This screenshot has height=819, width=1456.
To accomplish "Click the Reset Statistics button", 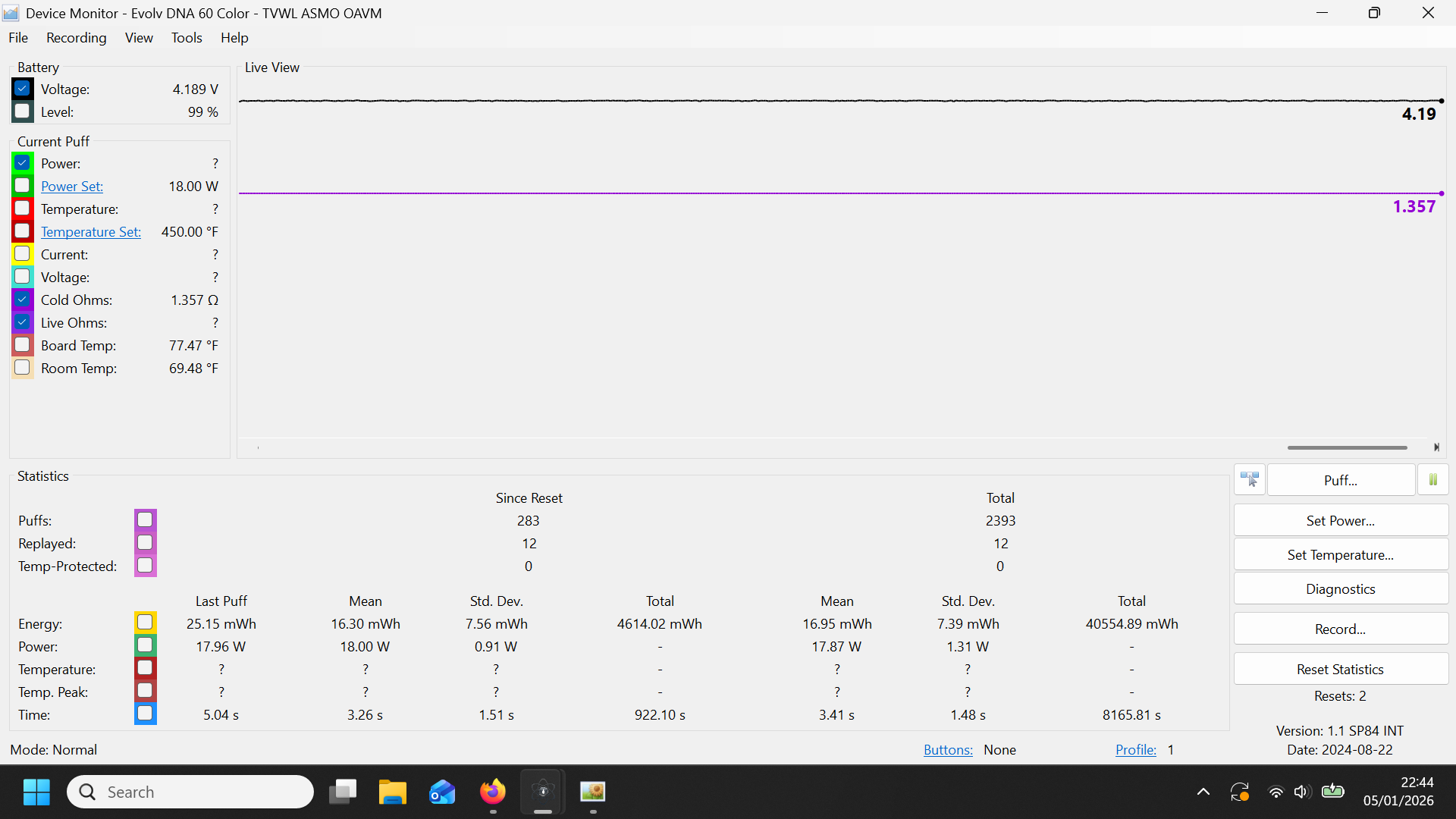I will click(1340, 670).
